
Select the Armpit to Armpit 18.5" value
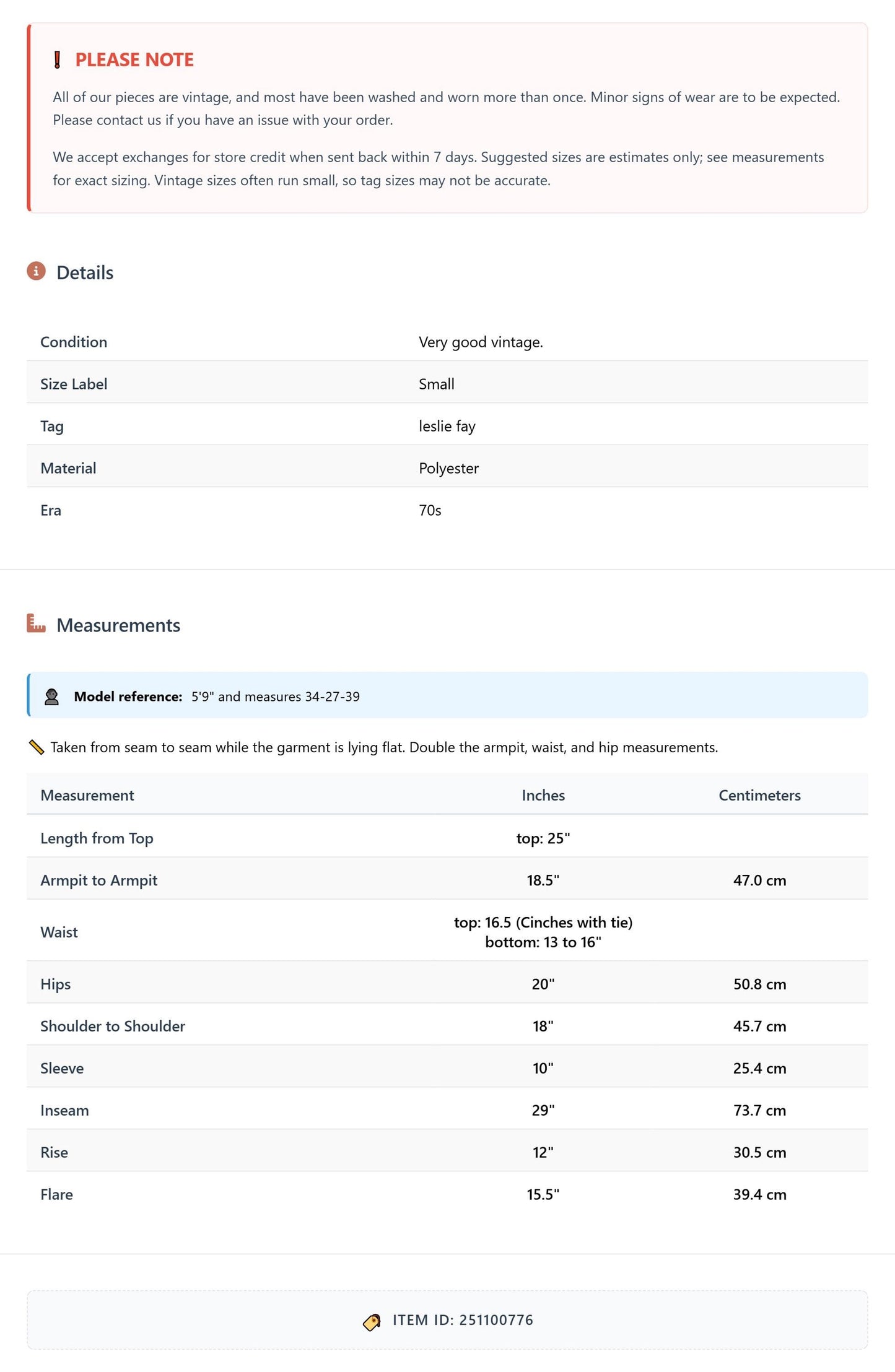[x=543, y=880]
